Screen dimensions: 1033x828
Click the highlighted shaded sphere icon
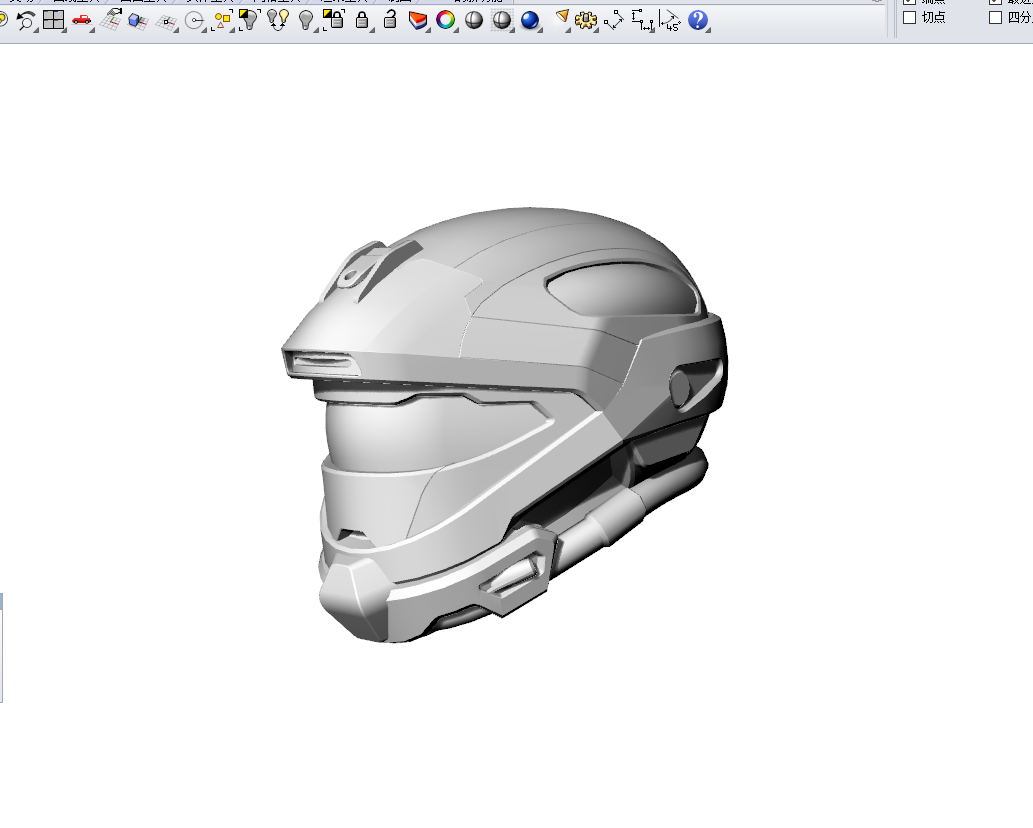502,20
